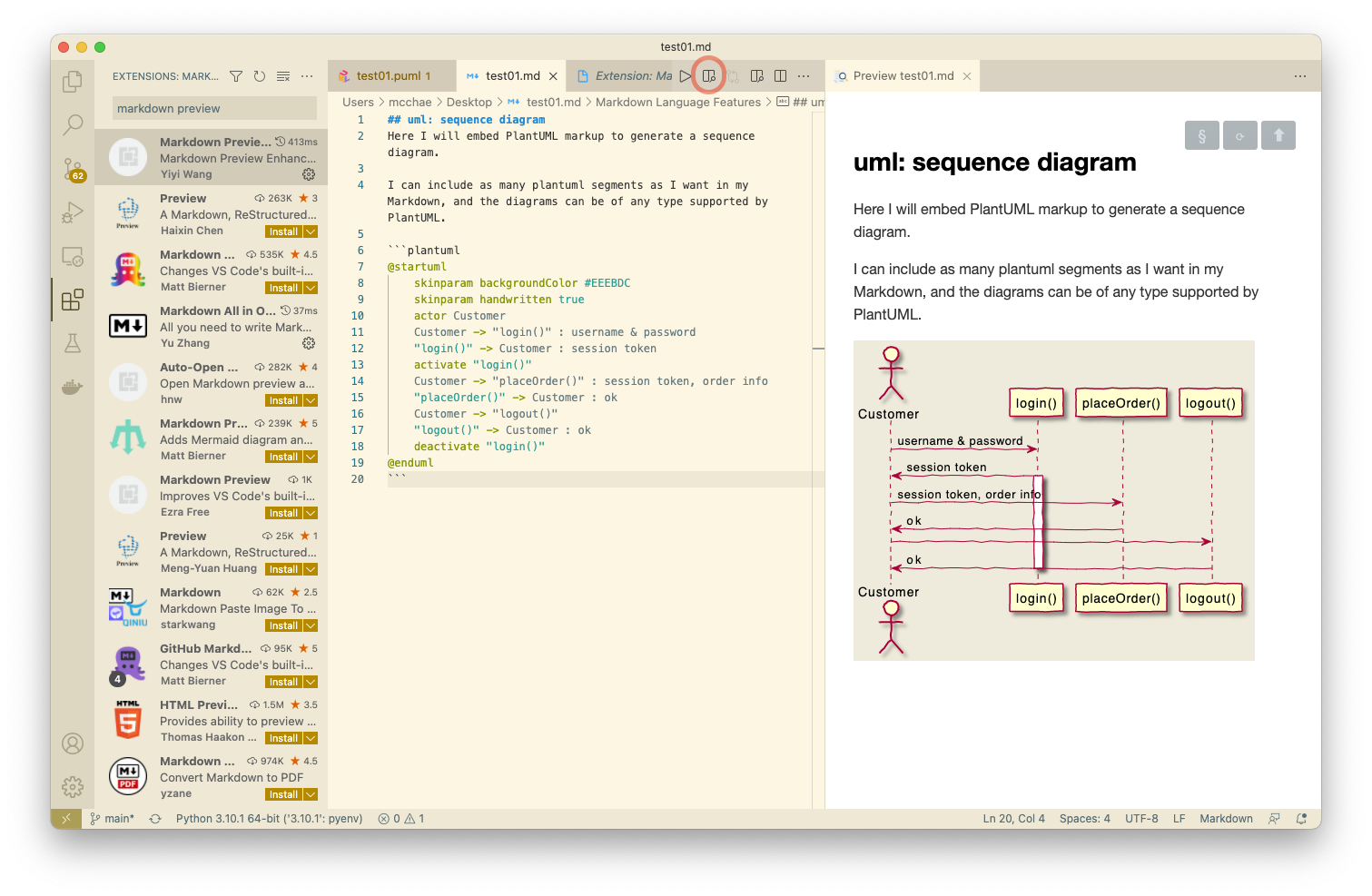Close the Preview test01.md tab
The image size is (1372, 896).
tap(967, 76)
